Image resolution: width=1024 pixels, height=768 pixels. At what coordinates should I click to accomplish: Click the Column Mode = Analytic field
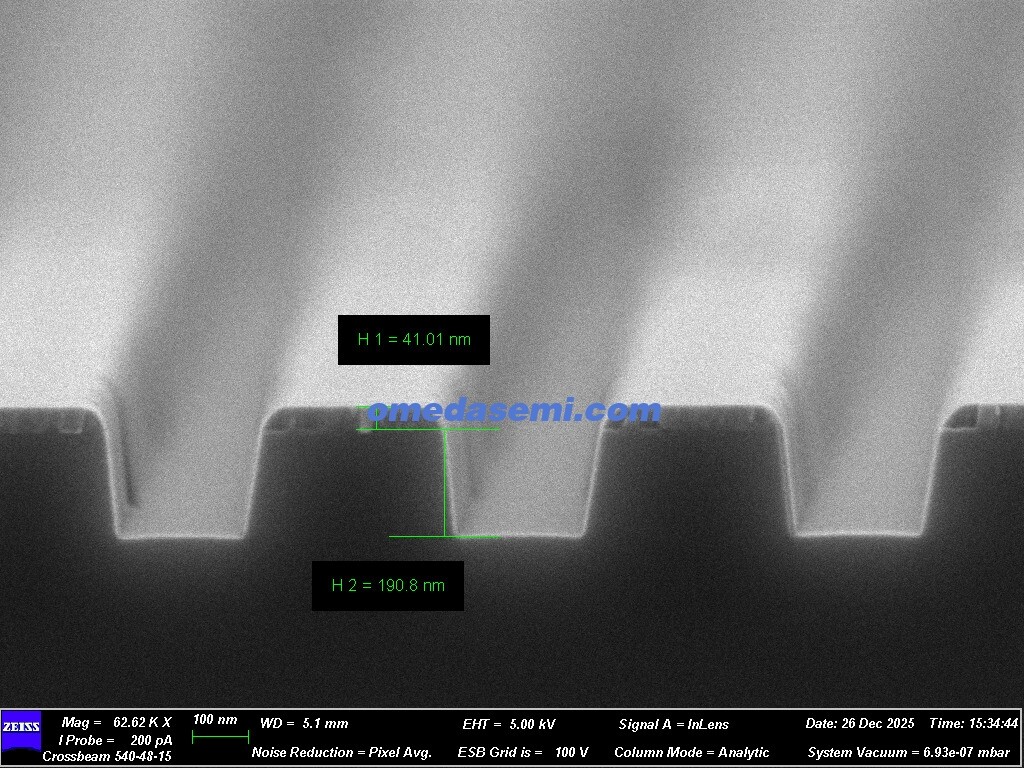[x=692, y=752]
